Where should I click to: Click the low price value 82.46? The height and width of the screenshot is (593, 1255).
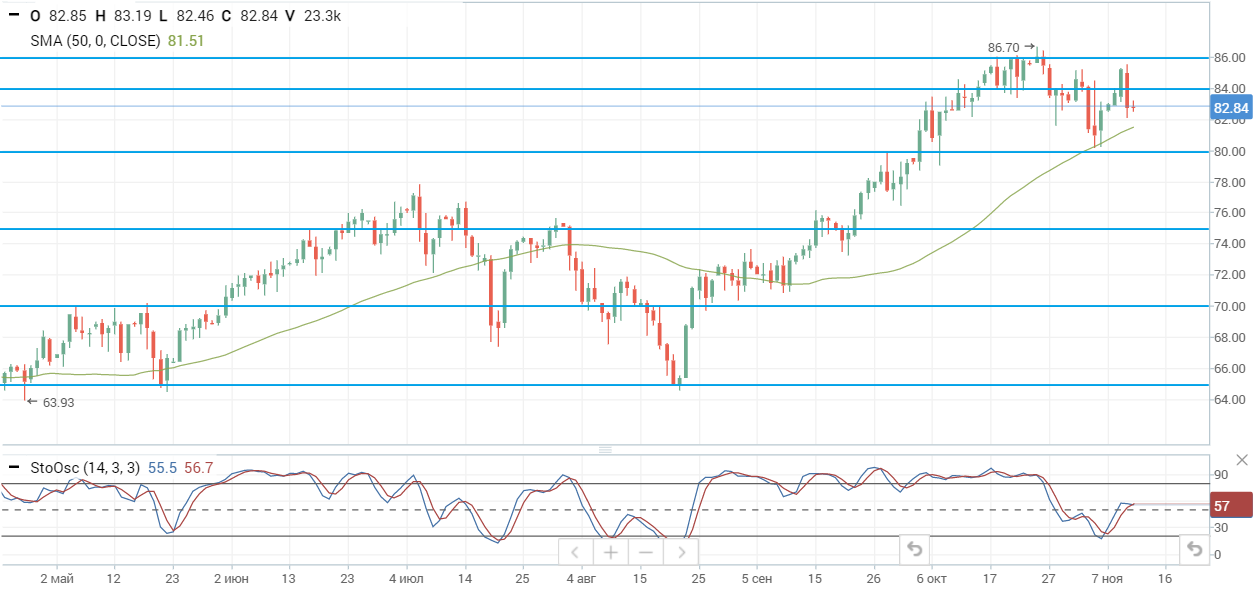(195, 16)
